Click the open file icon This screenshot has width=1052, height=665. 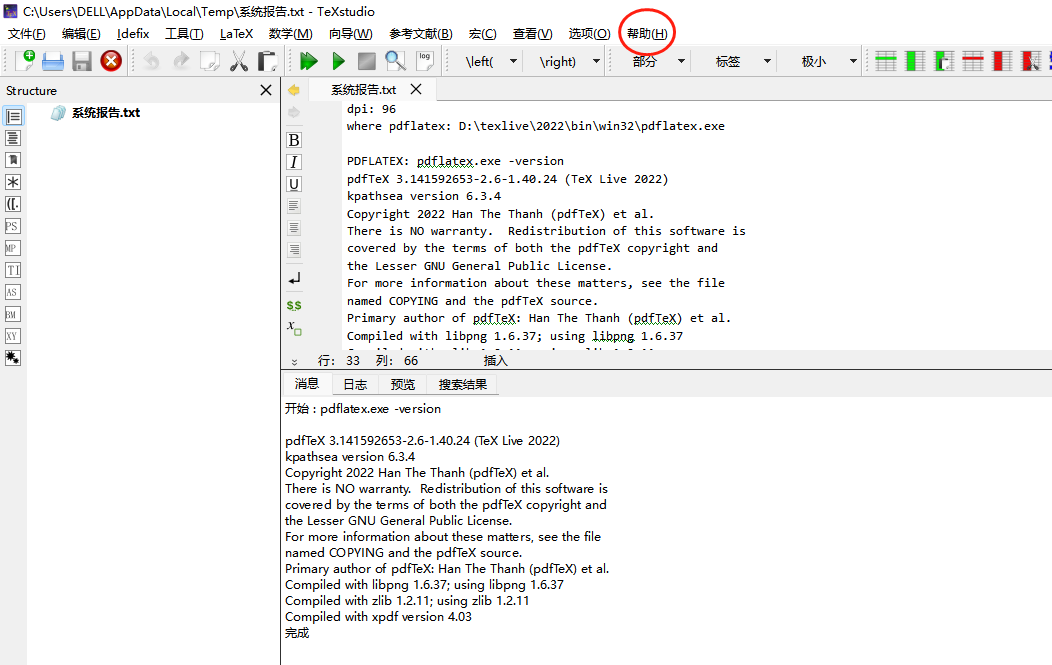[x=53, y=61]
